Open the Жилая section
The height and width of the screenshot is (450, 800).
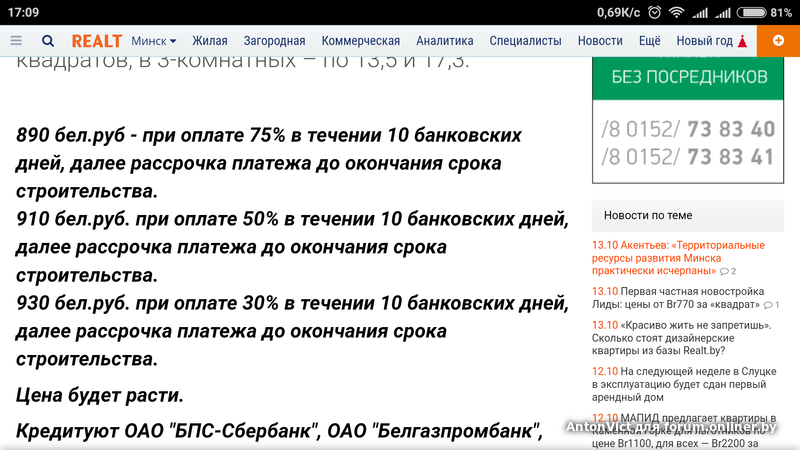[x=210, y=41]
